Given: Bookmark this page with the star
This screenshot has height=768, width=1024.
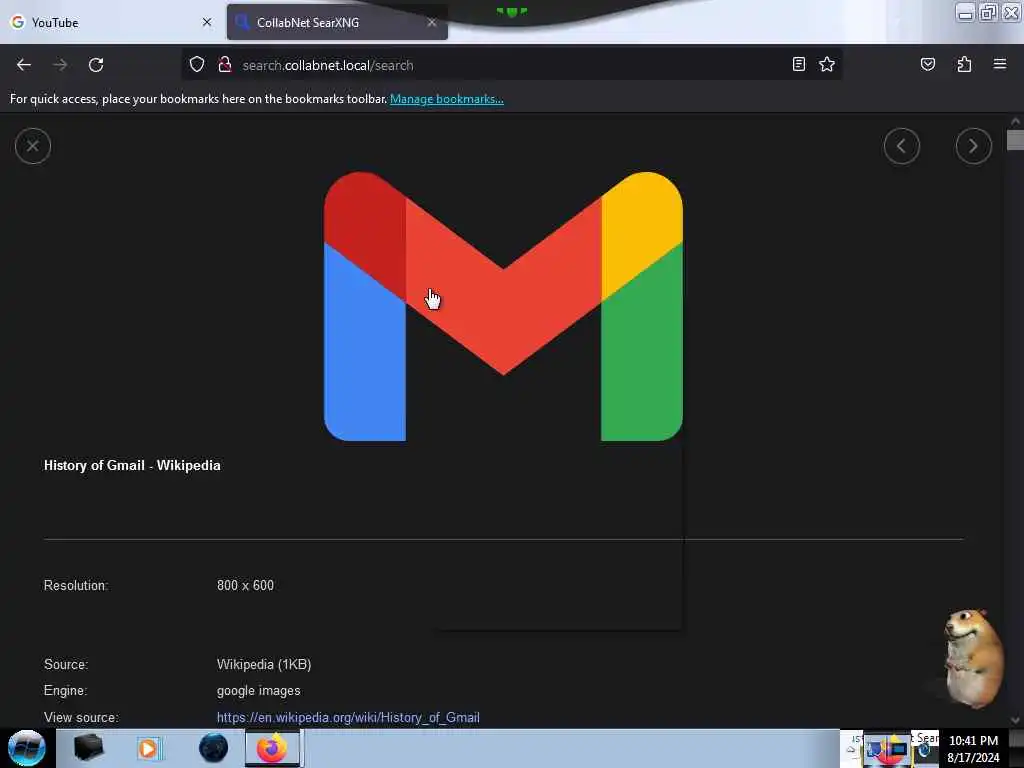Looking at the screenshot, I should pos(827,64).
